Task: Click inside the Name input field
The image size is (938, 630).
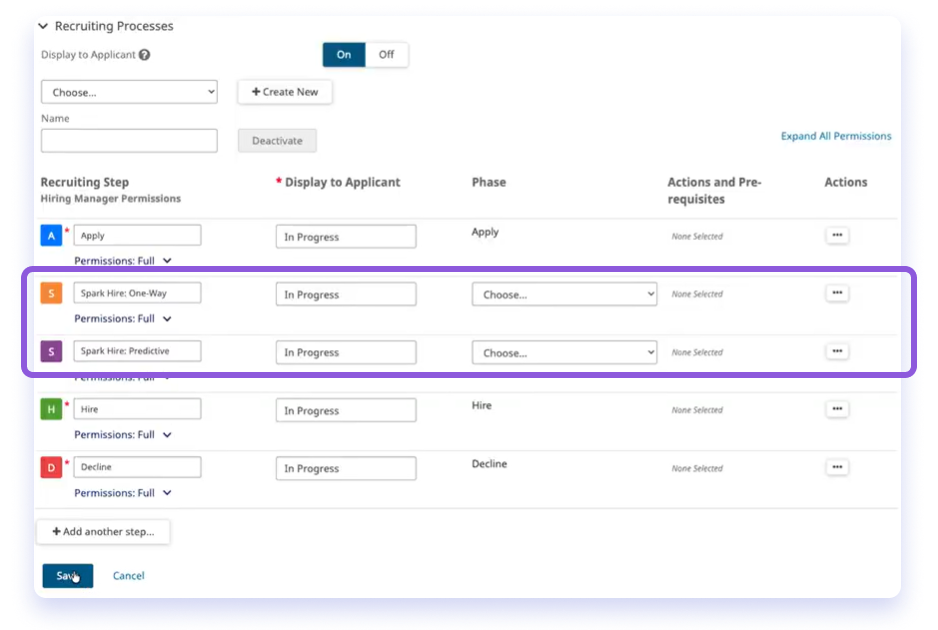Action: pos(129,140)
